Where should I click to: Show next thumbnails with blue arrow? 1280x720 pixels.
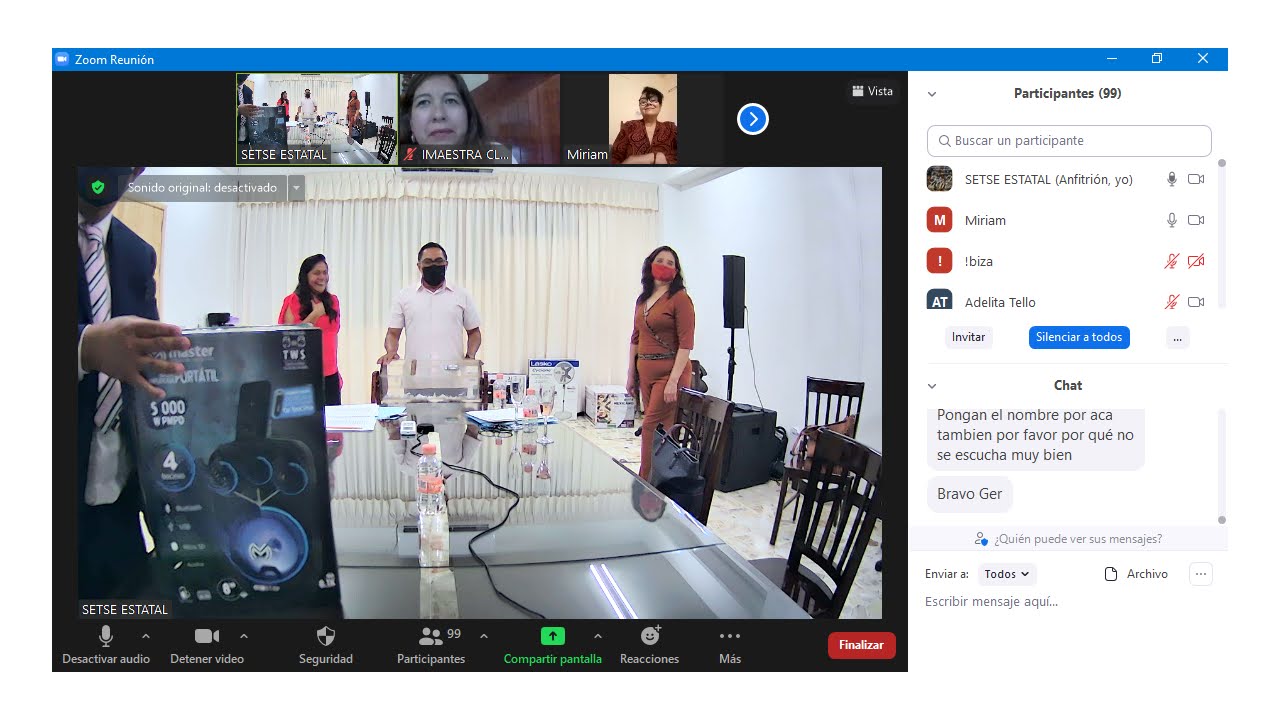(752, 120)
